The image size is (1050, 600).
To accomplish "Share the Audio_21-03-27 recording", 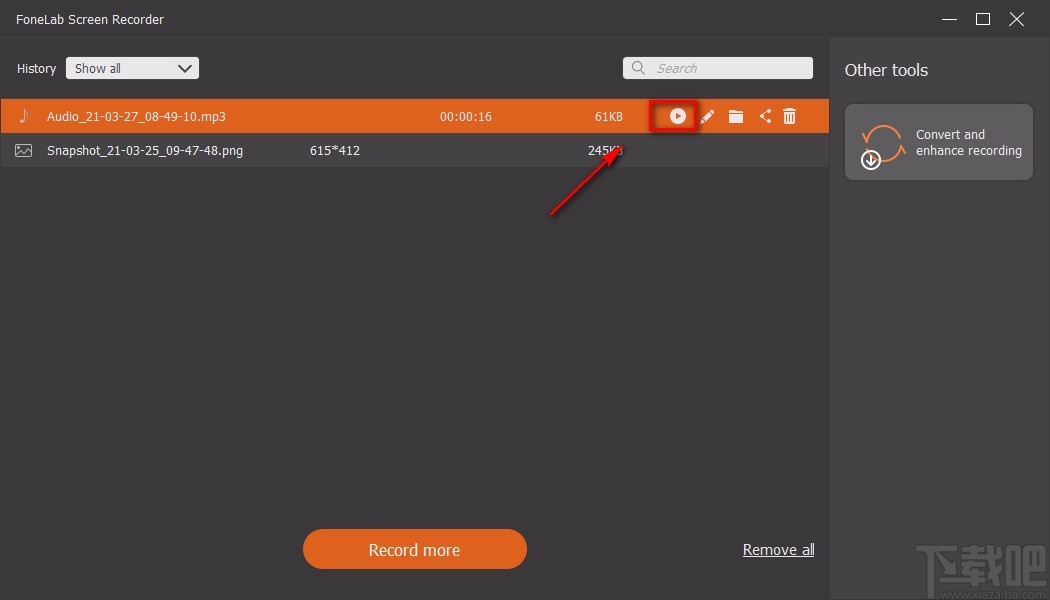I will tap(765, 116).
